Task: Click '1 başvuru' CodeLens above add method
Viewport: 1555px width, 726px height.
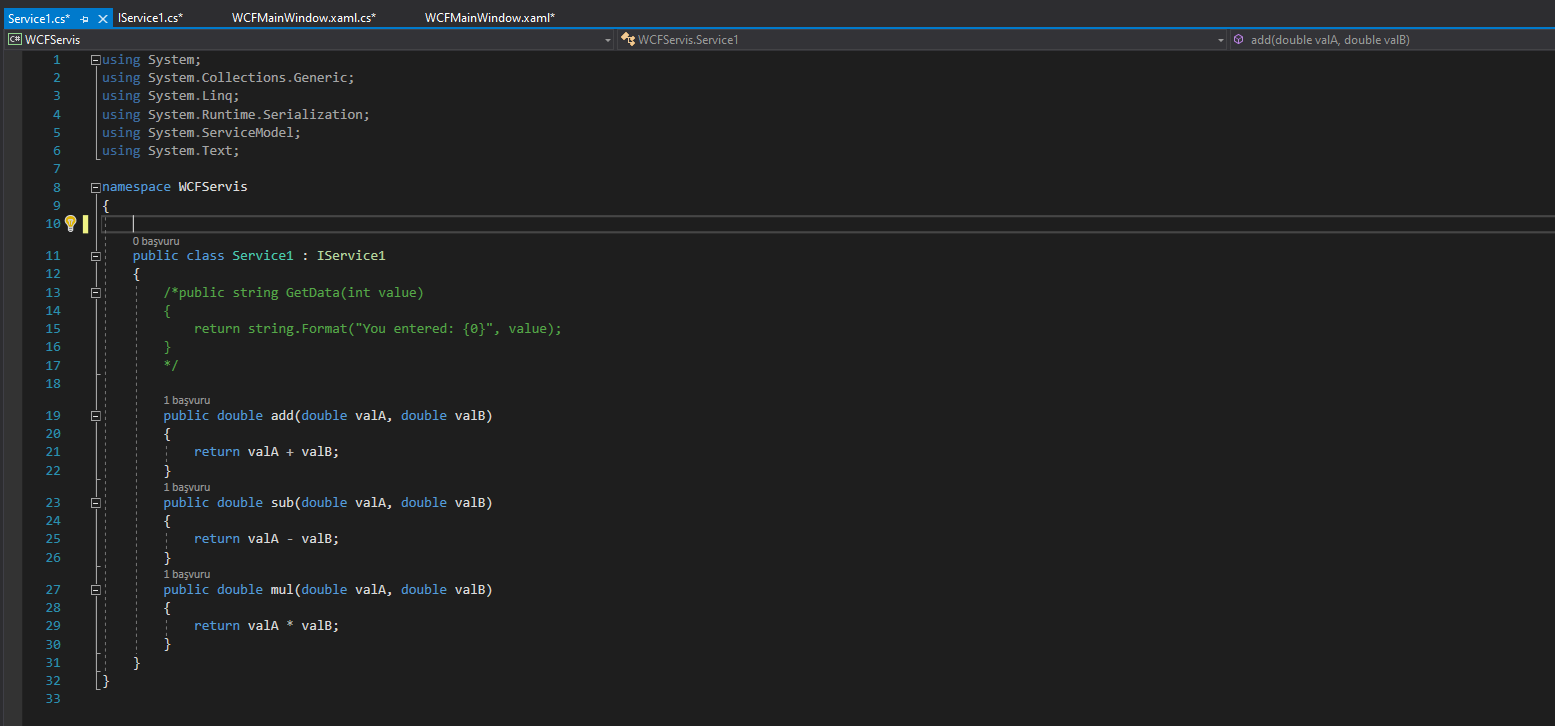Action: pos(187,400)
